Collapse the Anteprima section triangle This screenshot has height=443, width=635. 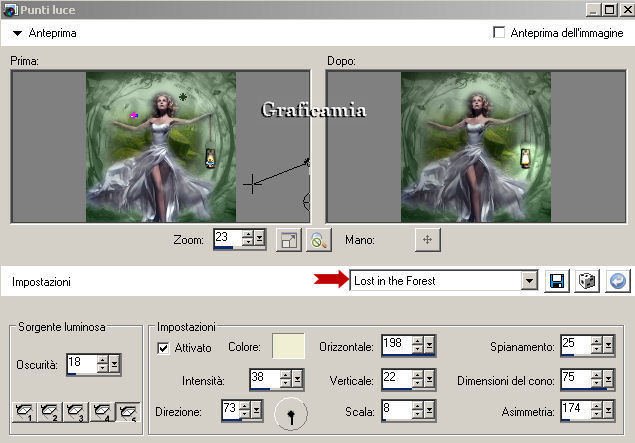17,33
